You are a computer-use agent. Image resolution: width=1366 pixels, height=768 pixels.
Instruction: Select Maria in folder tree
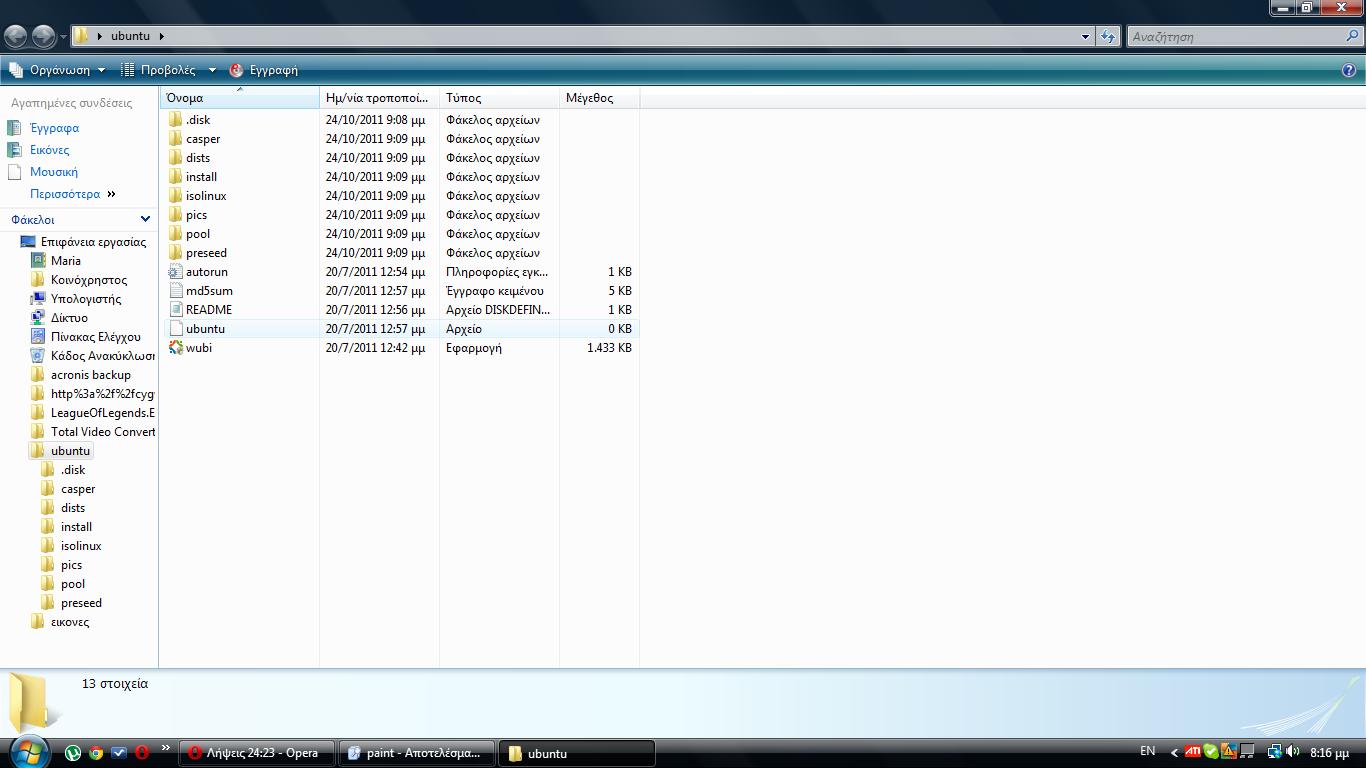(x=66, y=261)
